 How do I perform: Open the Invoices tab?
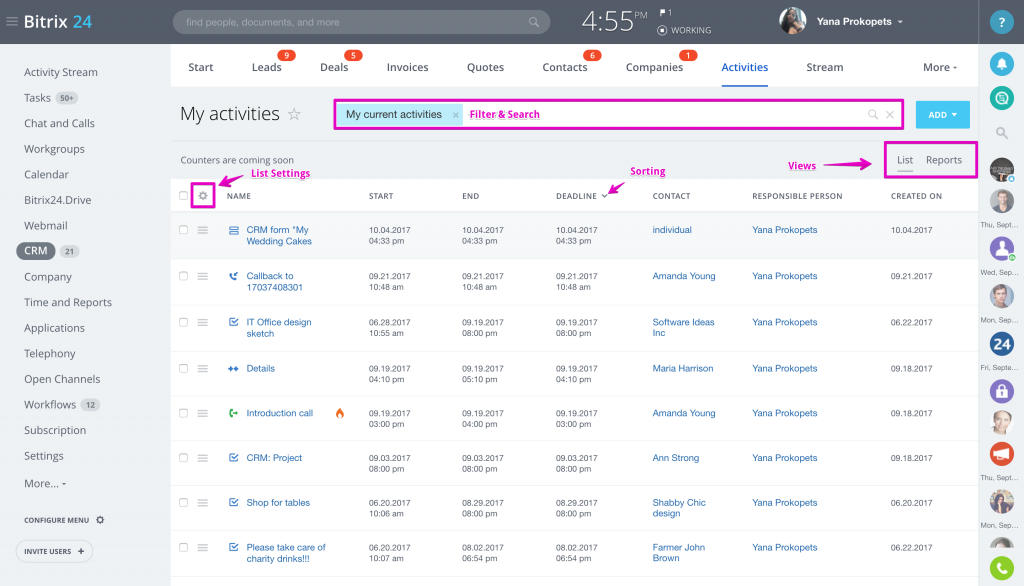[x=408, y=67]
